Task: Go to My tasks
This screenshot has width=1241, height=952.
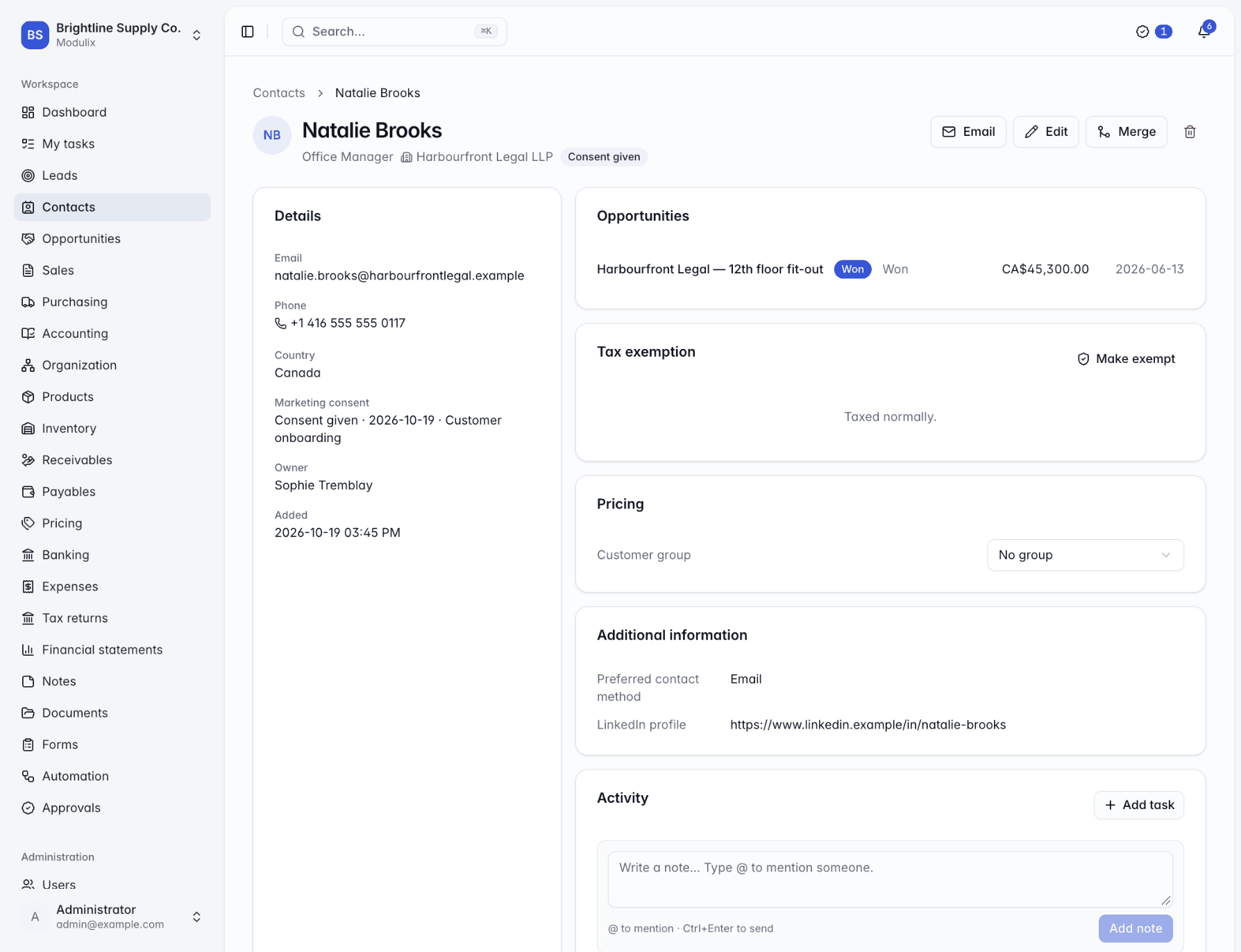Action: (112, 144)
